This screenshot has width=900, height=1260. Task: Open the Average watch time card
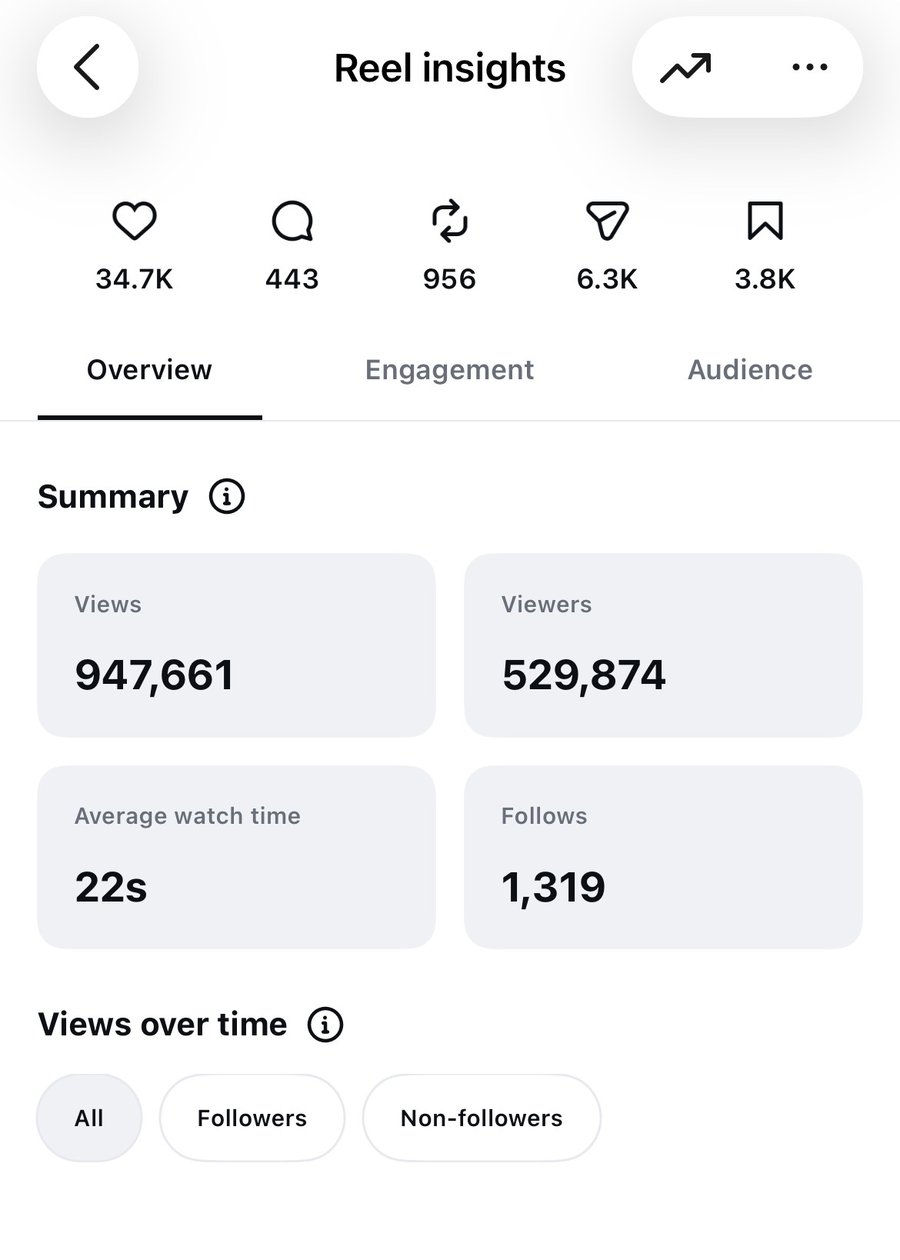[236, 857]
